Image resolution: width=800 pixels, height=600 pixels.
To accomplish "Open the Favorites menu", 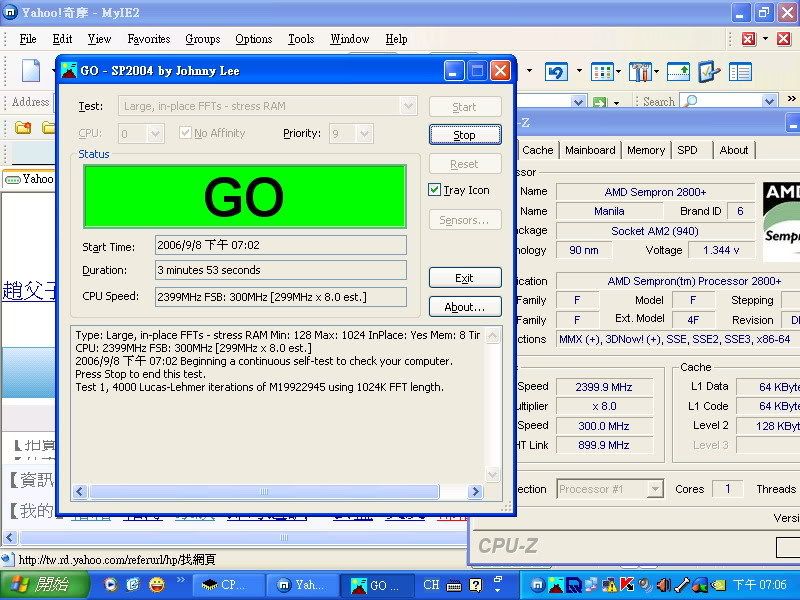I will point(148,39).
